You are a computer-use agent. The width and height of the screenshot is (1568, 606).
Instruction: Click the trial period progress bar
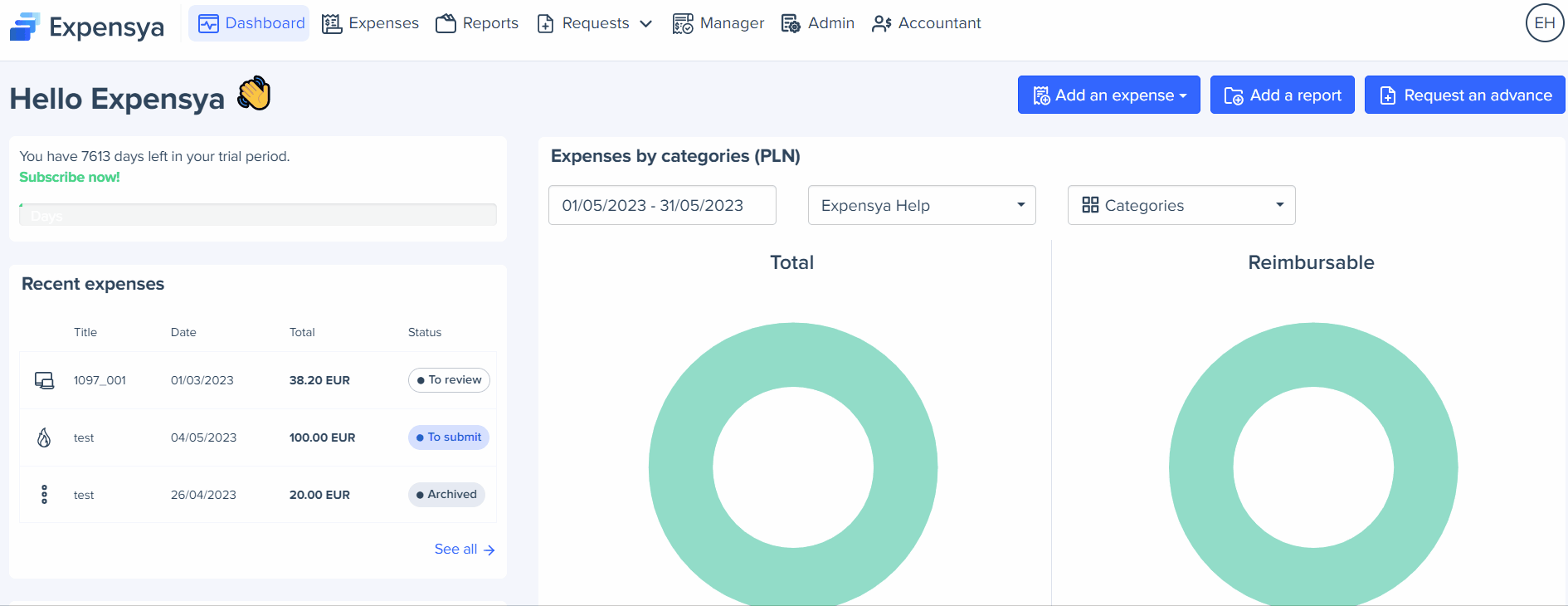pos(258,214)
